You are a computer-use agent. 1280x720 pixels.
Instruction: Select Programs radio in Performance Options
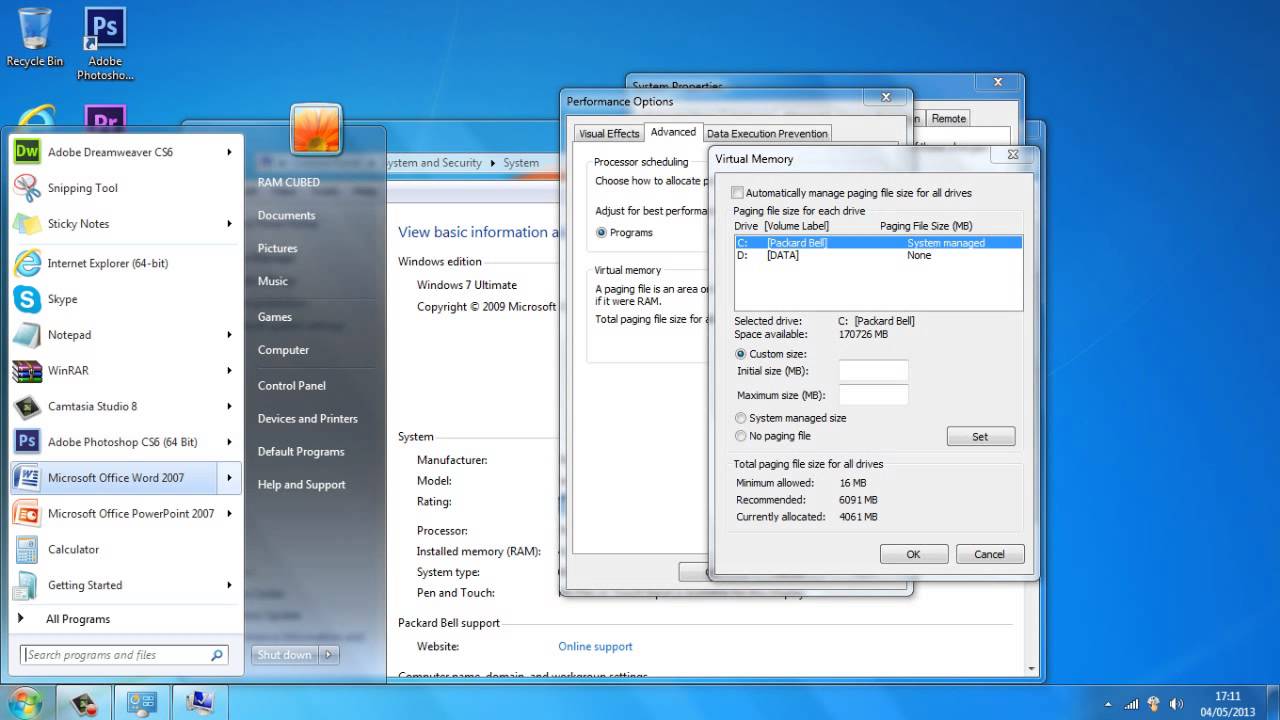point(601,232)
